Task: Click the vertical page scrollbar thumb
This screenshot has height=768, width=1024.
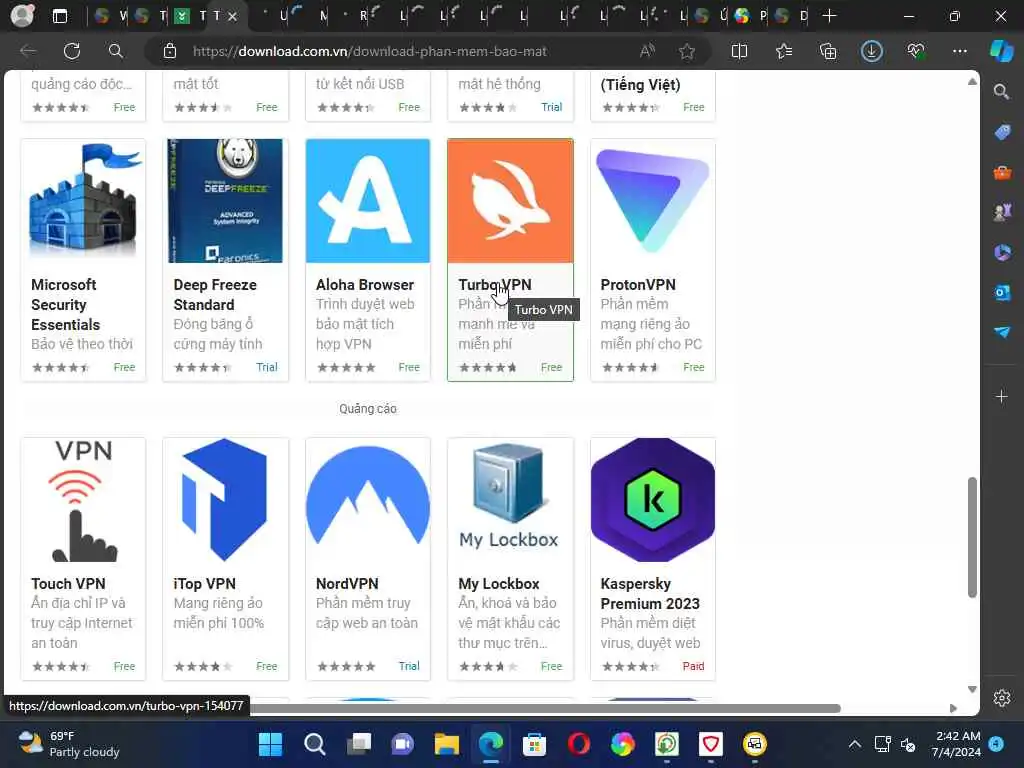Action: click(972, 537)
